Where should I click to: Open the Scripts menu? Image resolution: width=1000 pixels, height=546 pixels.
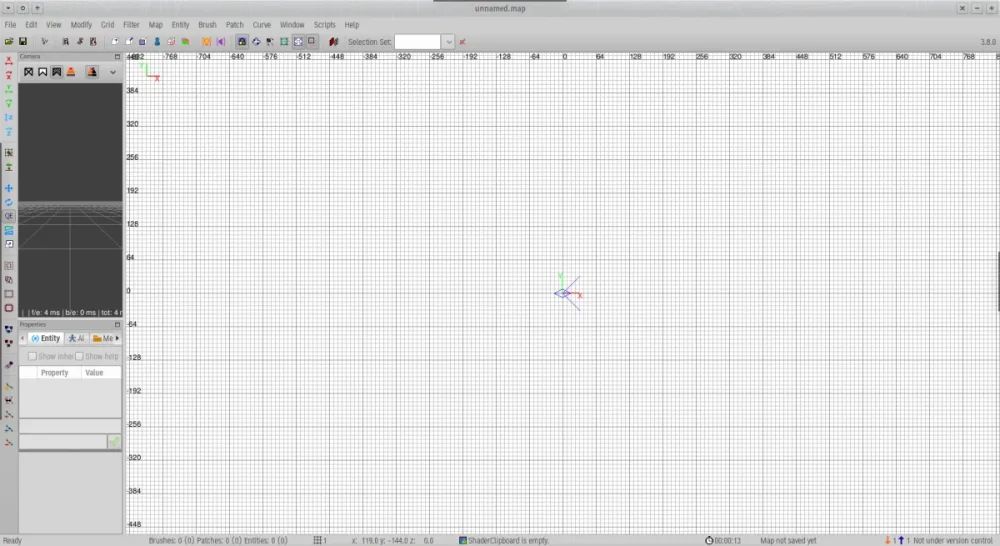point(325,25)
